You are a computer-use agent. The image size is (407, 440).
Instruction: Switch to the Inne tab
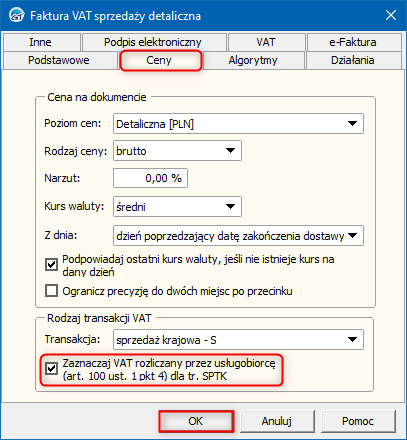(41, 42)
